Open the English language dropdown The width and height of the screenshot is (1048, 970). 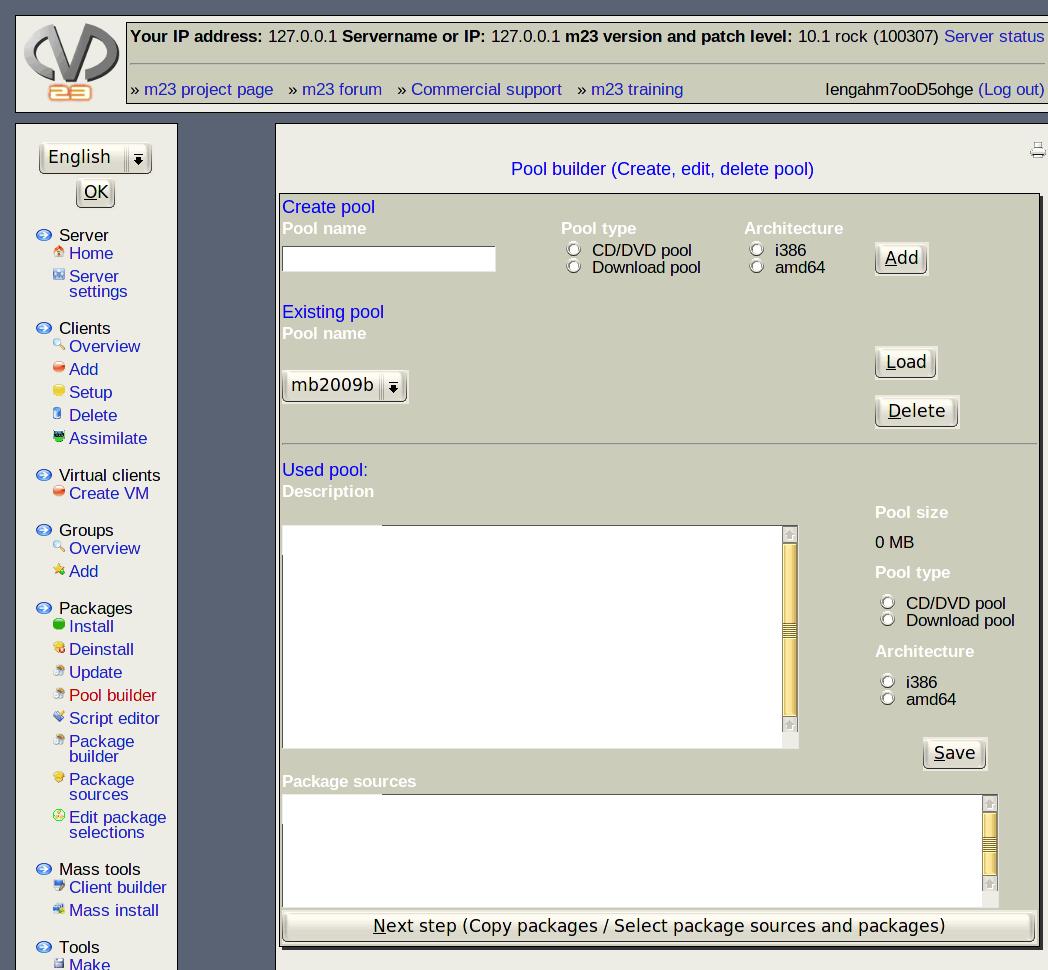tap(95, 158)
